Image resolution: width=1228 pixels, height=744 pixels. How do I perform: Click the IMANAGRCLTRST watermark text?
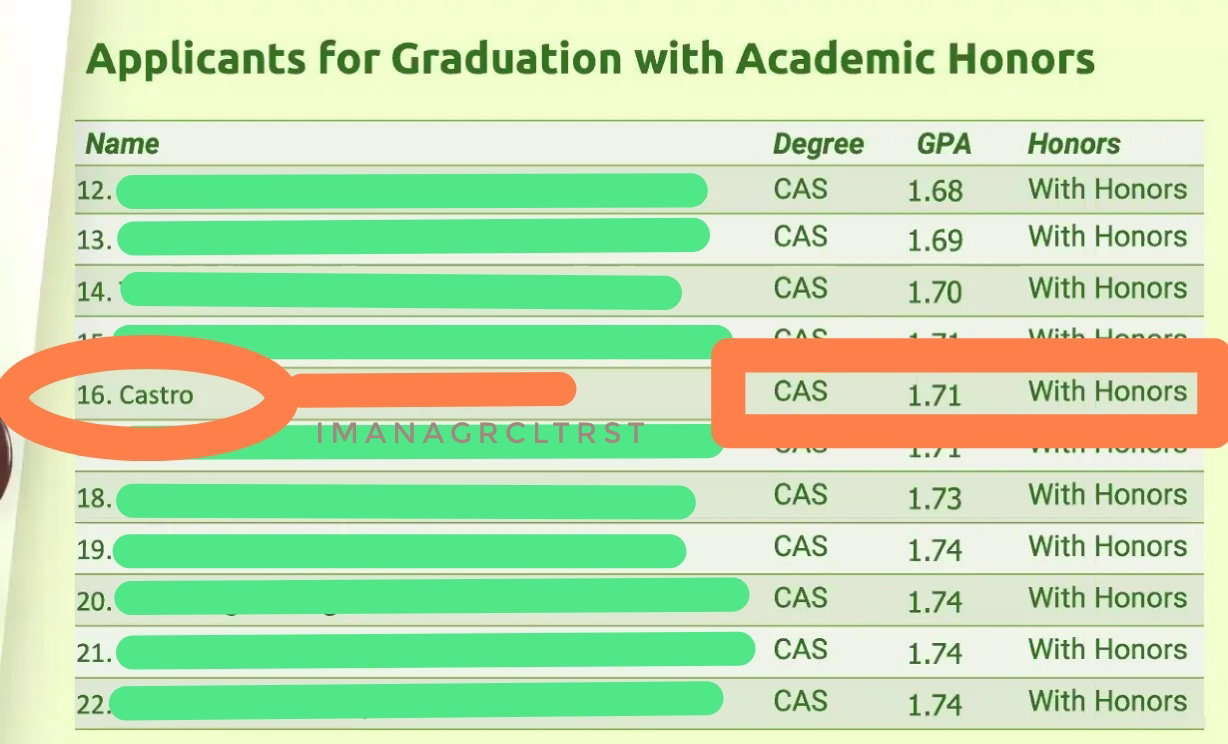480,434
